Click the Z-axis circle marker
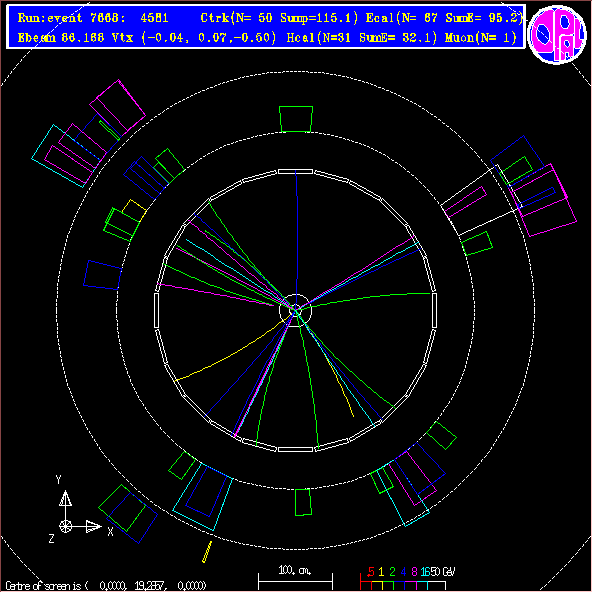This screenshot has height=592, width=592. click(66, 526)
